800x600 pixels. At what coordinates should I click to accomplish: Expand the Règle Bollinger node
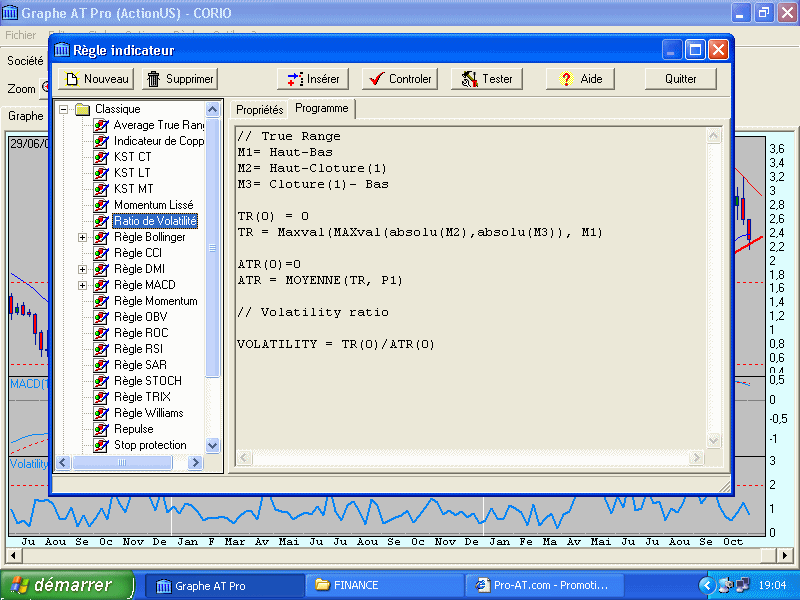click(x=82, y=237)
